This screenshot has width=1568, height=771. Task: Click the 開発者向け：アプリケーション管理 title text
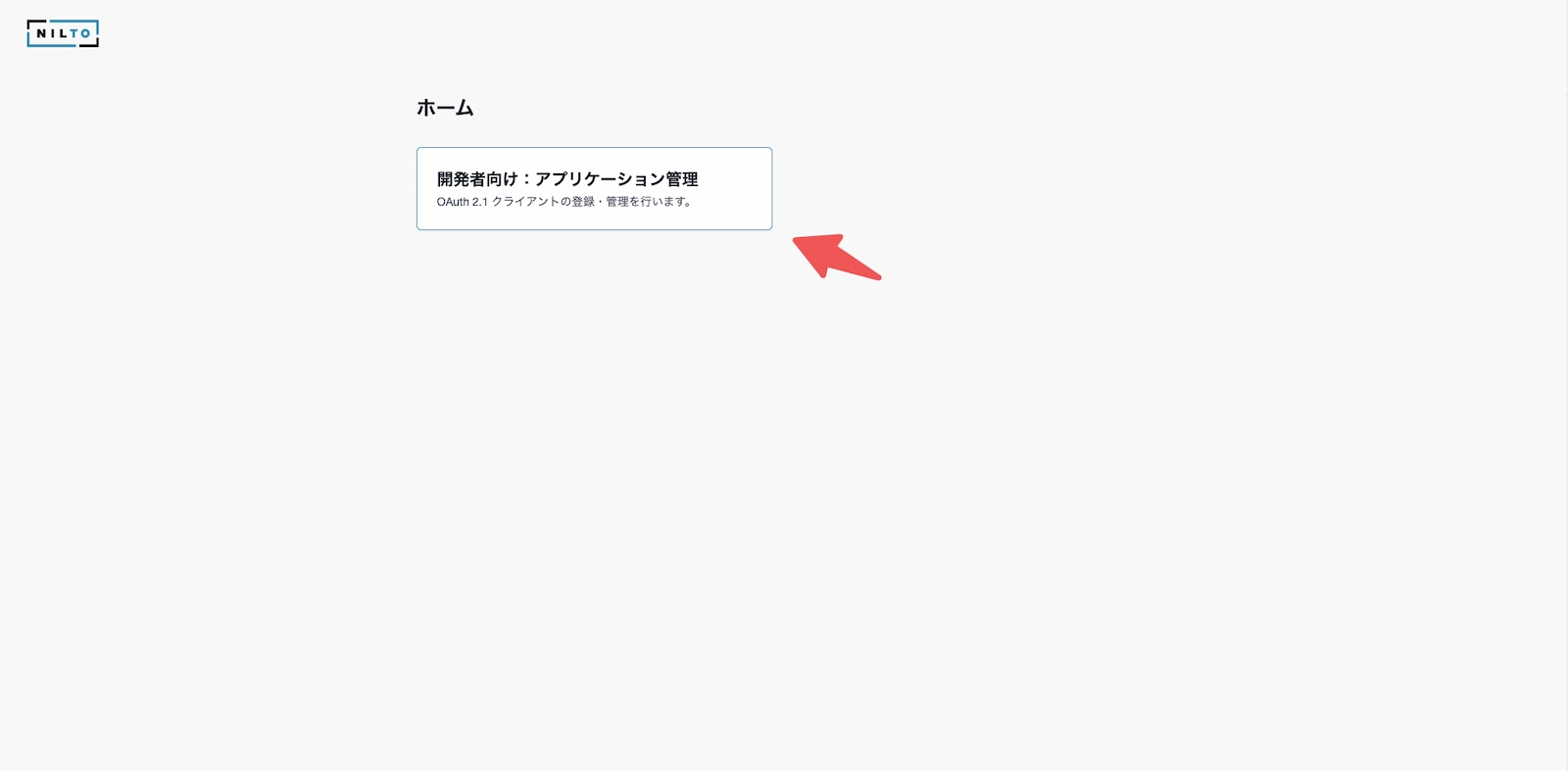click(567, 179)
